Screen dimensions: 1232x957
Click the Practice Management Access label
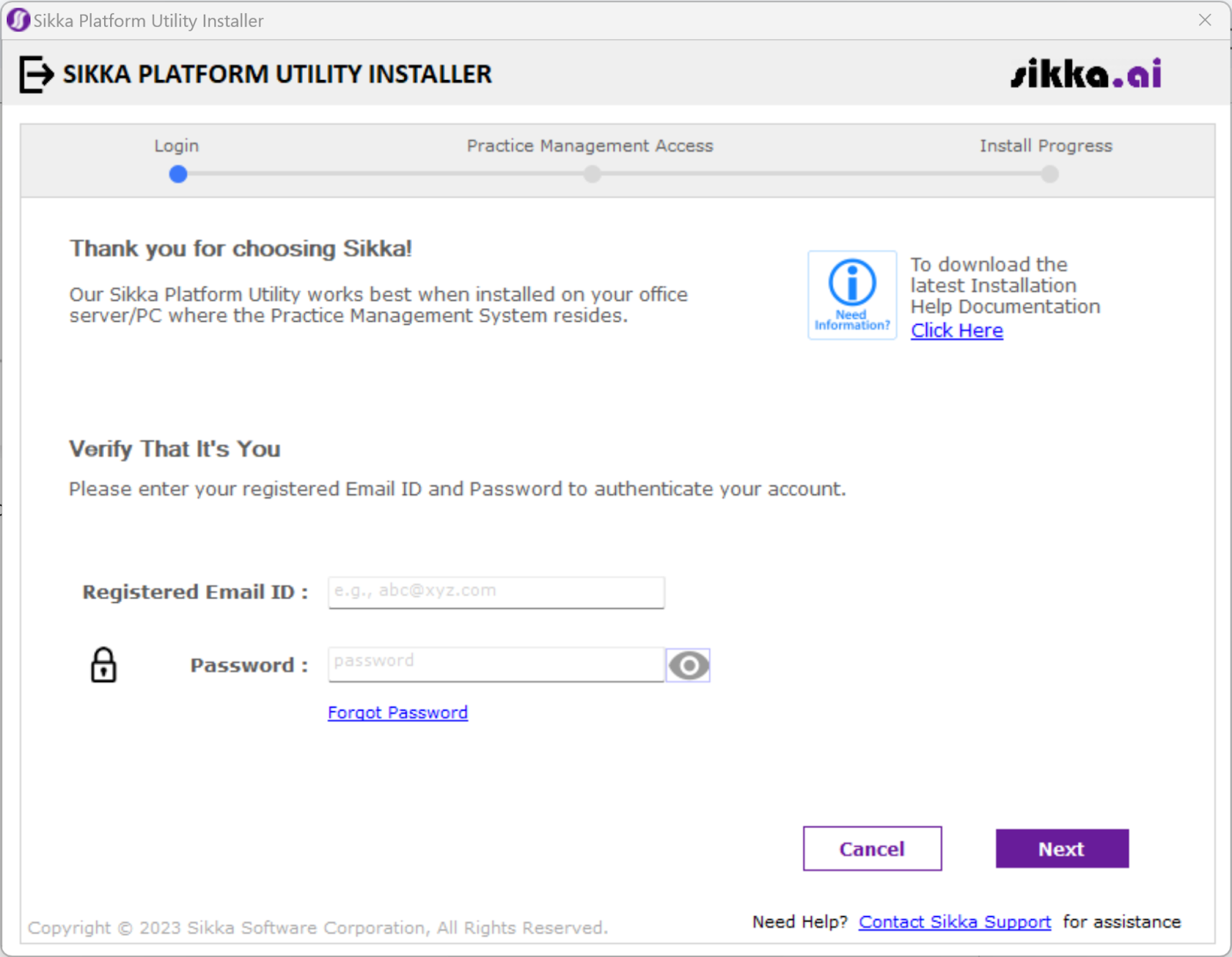click(590, 146)
